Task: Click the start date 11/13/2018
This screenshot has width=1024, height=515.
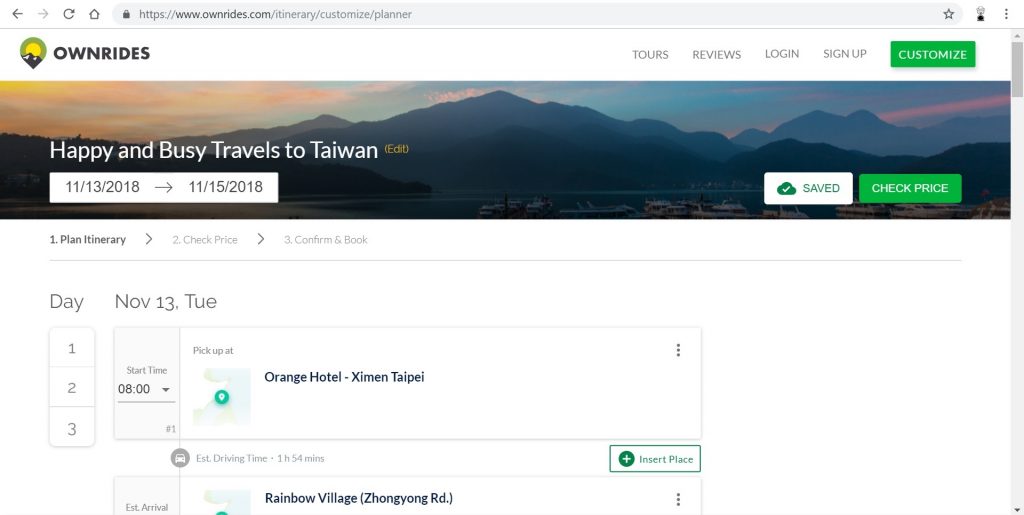Action: [103, 187]
